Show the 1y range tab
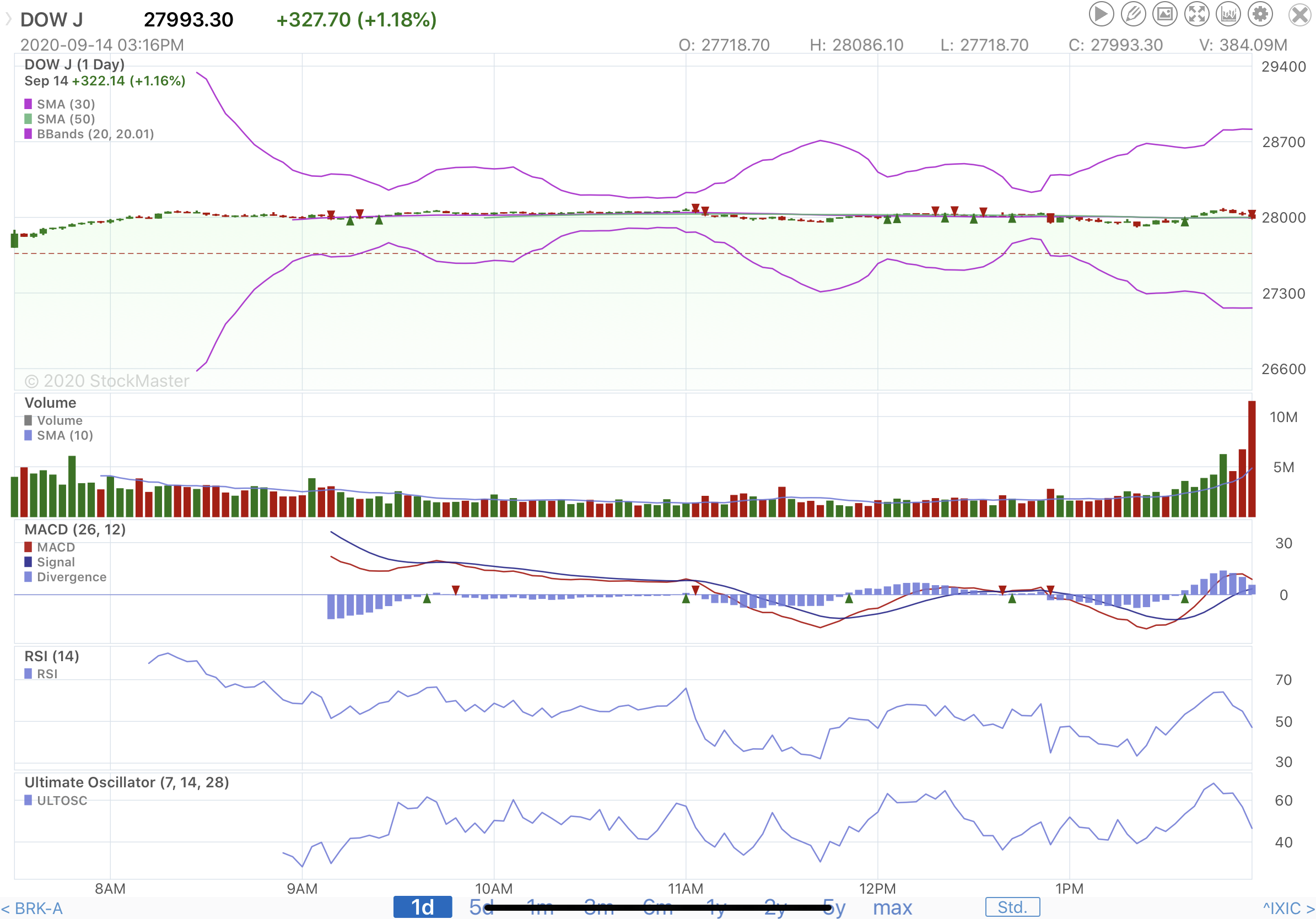This screenshot has width=1316, height=919. click(x=716, y=907)
